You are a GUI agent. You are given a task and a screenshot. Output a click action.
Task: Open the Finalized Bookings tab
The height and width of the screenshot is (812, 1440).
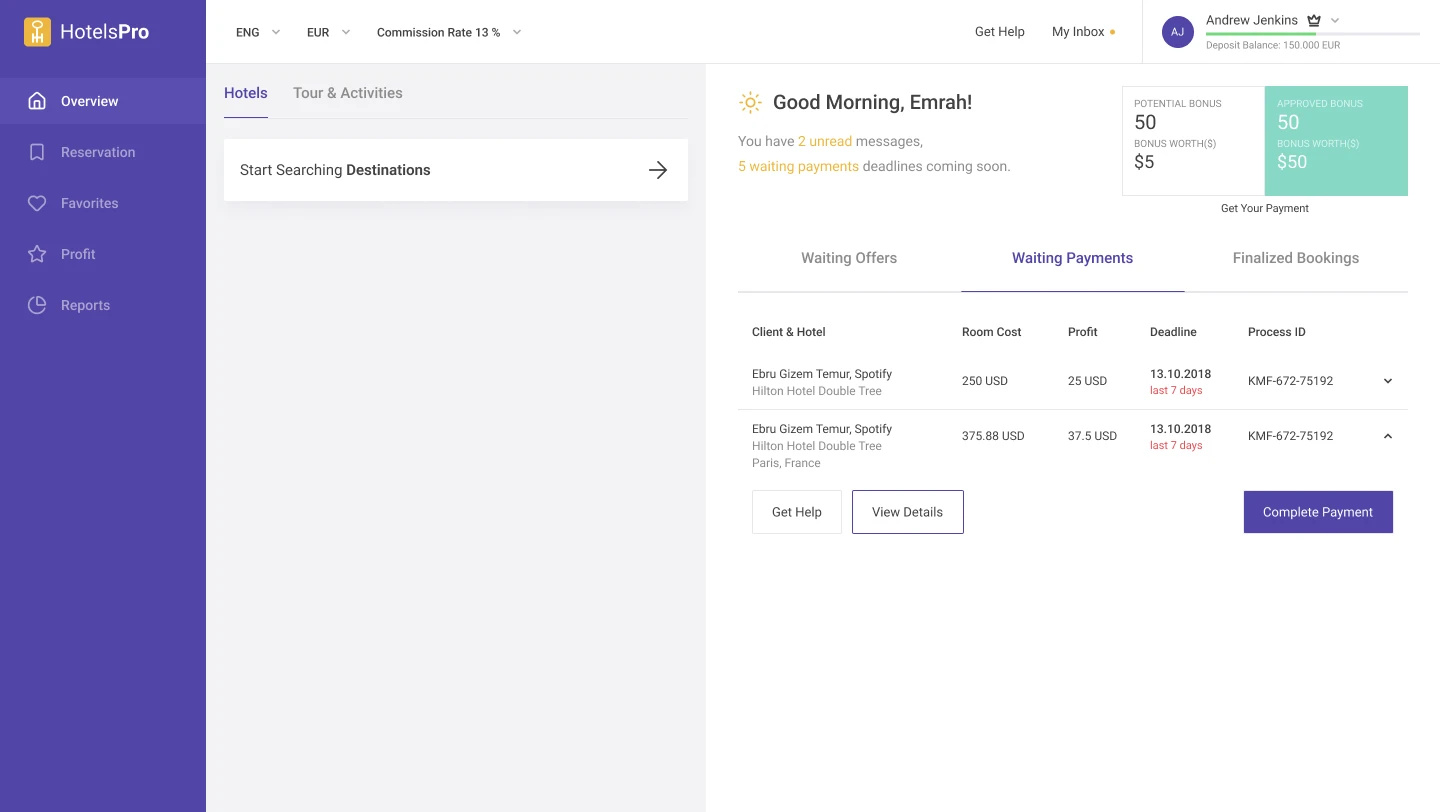(1296, 258)
